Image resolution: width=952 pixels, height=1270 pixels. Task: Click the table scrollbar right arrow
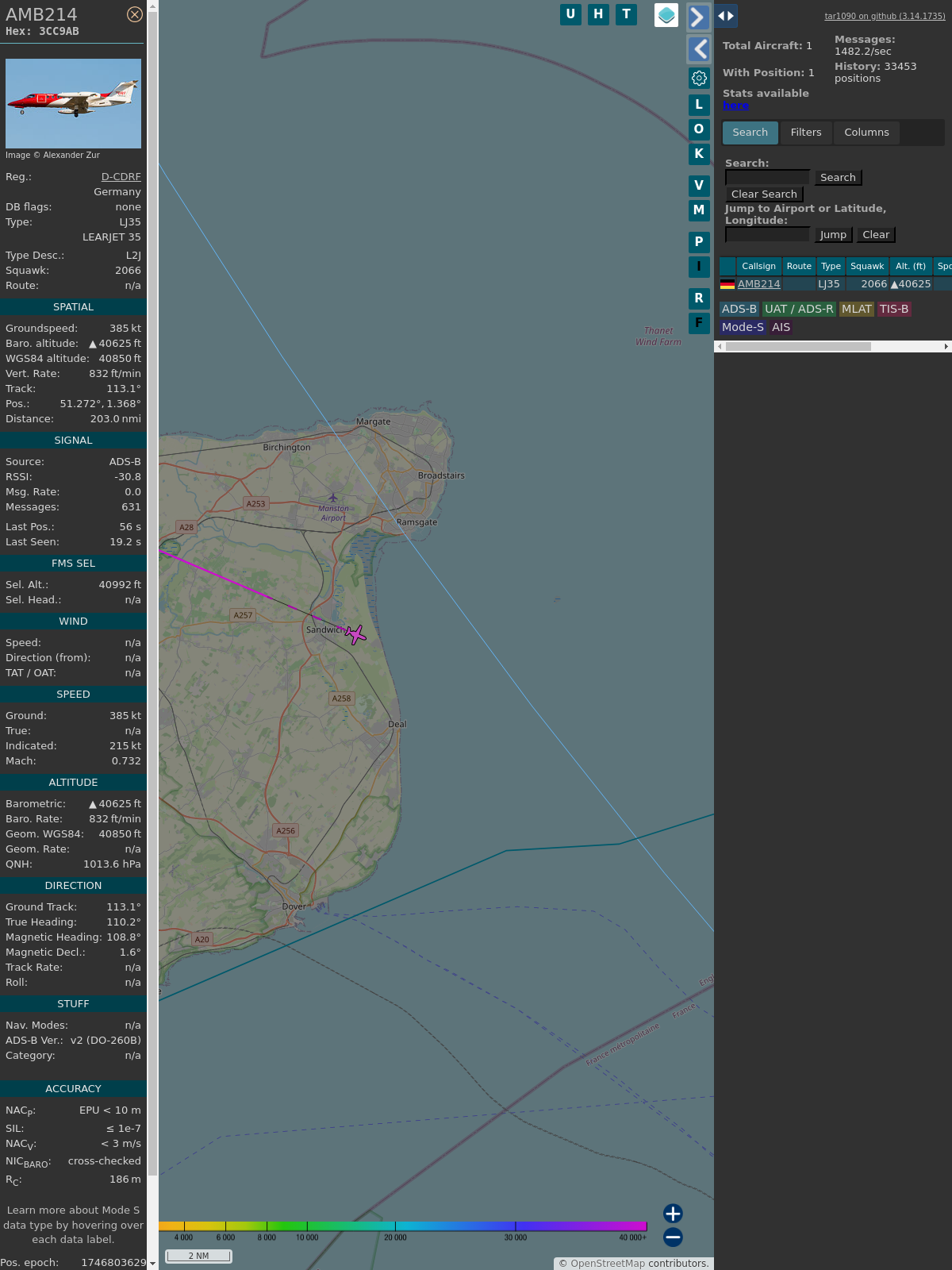pos(946,347)
